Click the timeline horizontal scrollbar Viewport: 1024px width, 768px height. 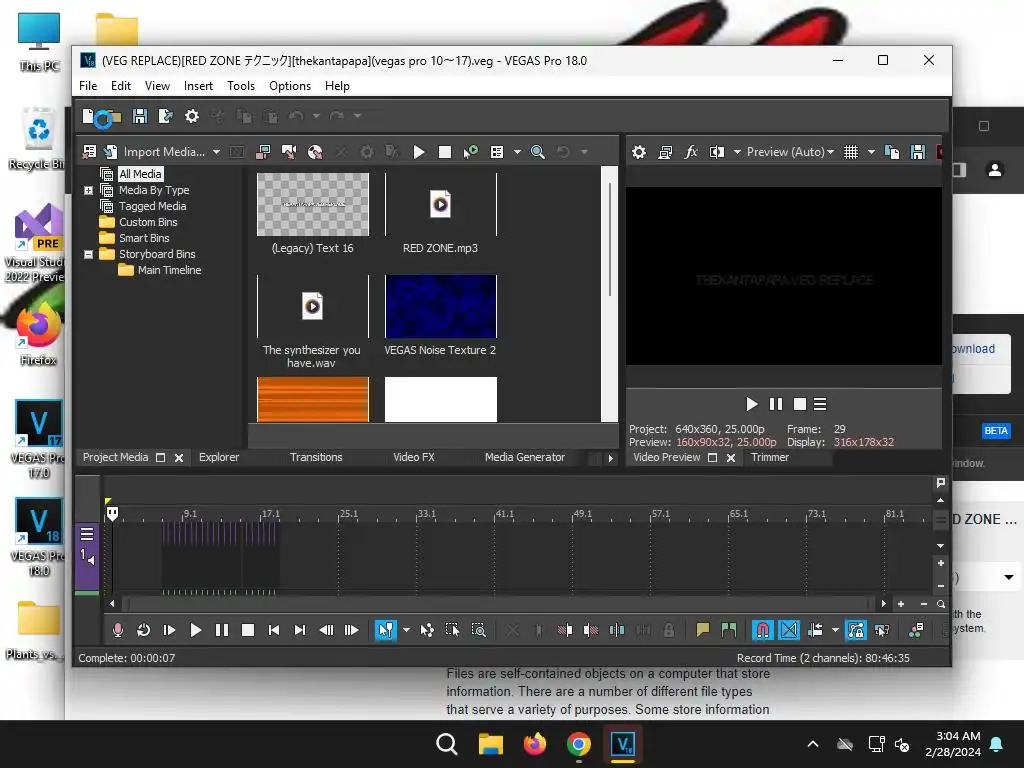click(x=498, y=604)
